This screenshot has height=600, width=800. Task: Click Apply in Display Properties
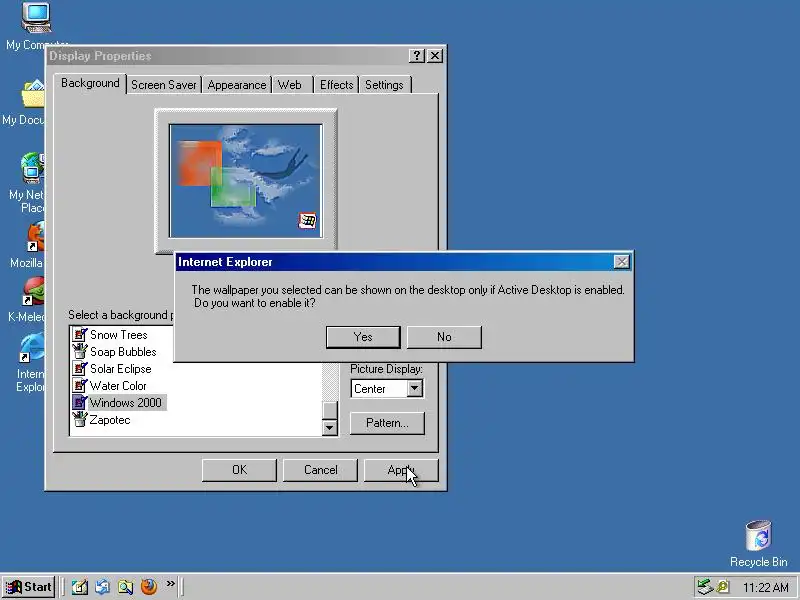(401, 470)
